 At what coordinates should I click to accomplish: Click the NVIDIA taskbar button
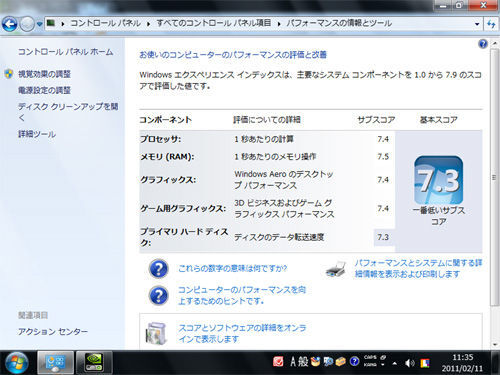pos(94,363)
